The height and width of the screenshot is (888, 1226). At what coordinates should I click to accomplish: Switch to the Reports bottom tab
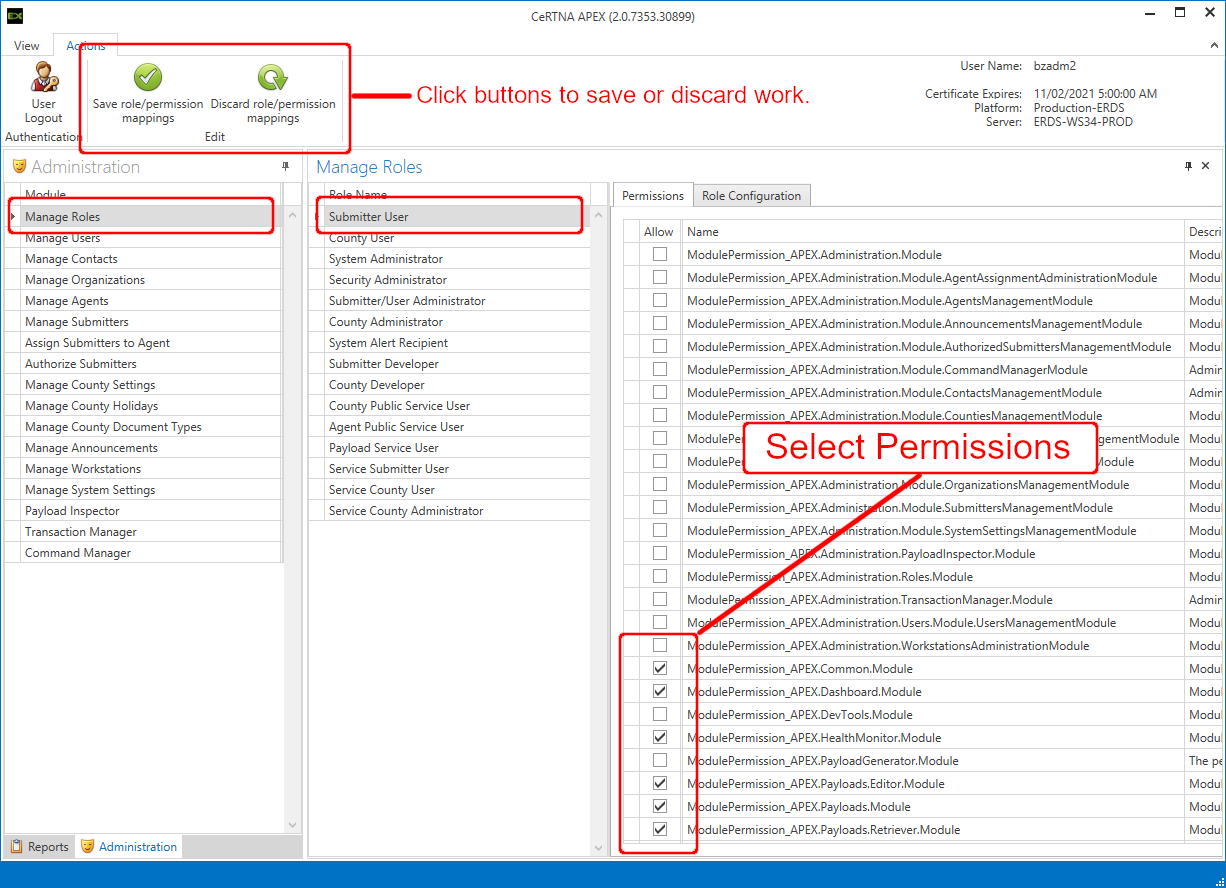point(40,847)
